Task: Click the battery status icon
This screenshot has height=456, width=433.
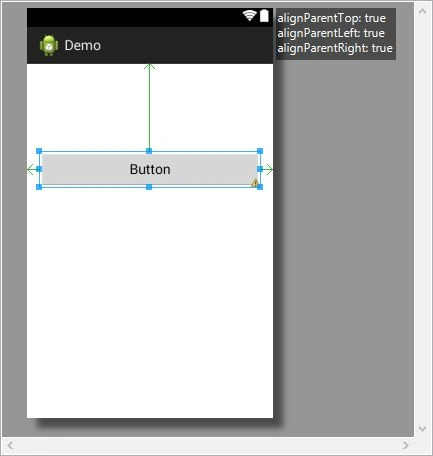Action: click(x=264, y=16)
